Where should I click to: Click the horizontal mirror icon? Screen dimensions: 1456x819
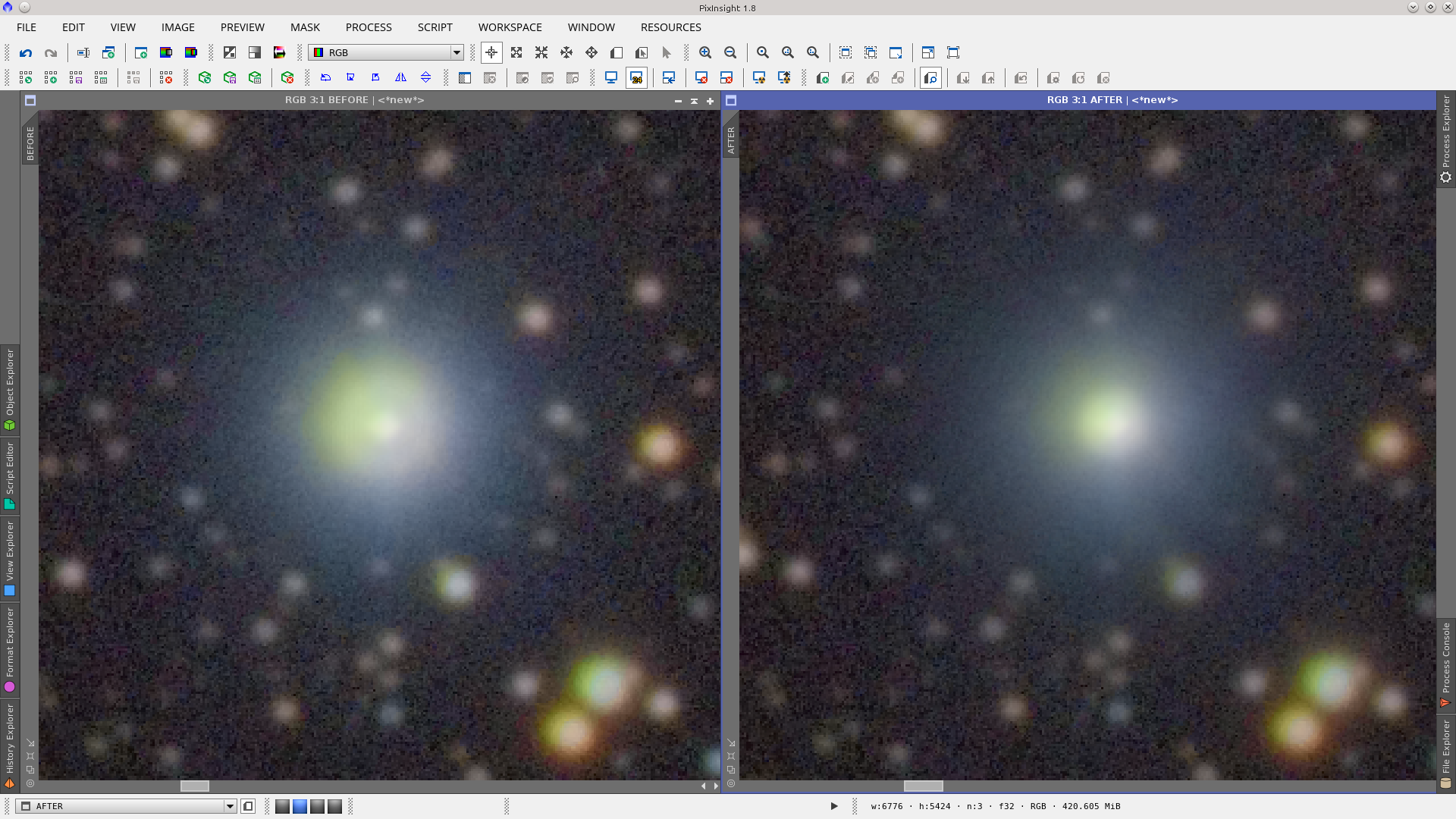tap(400, 78)
